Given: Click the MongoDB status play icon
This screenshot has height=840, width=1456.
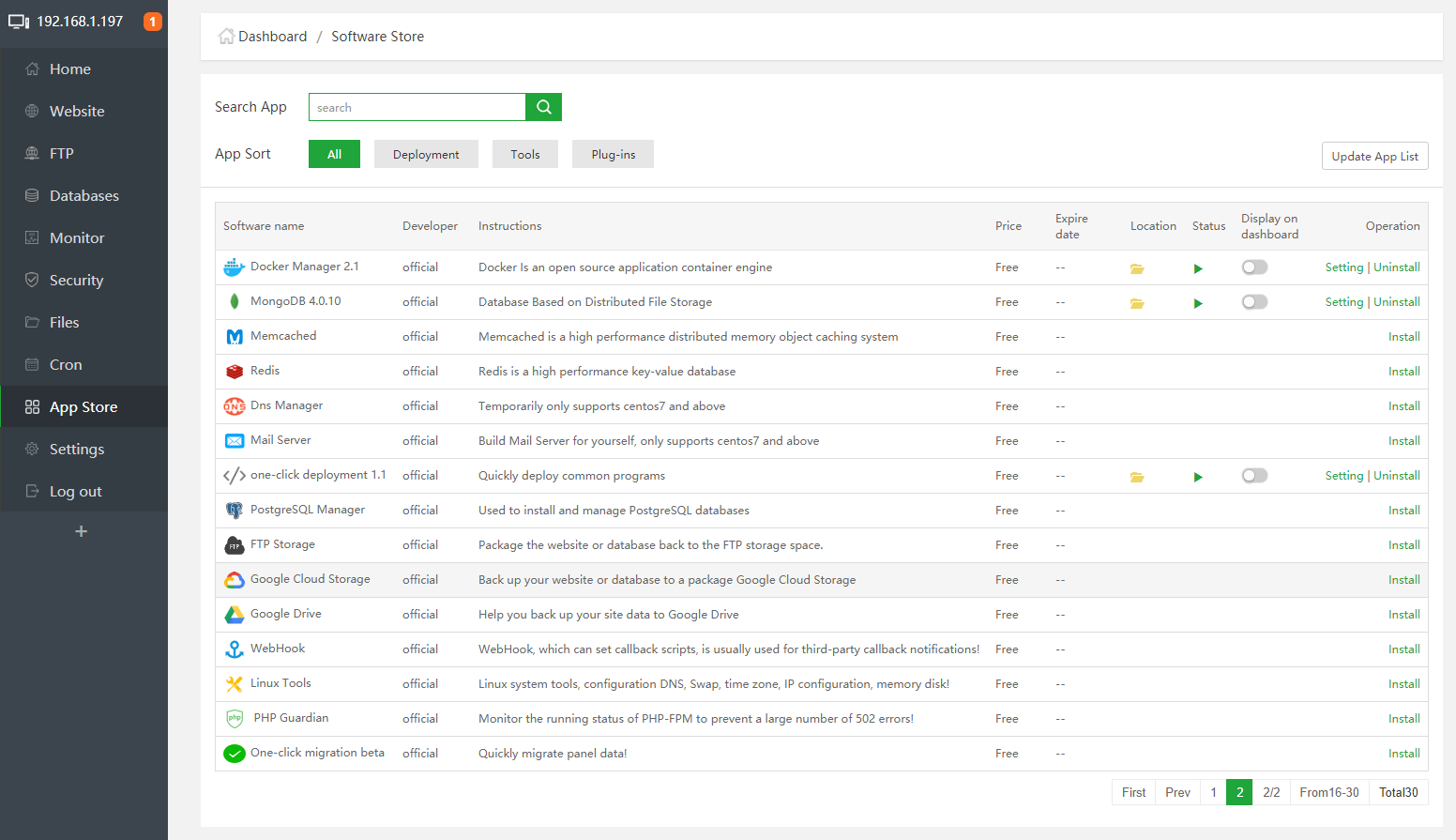Looking at the screenshot, I should pos(1197,303).
